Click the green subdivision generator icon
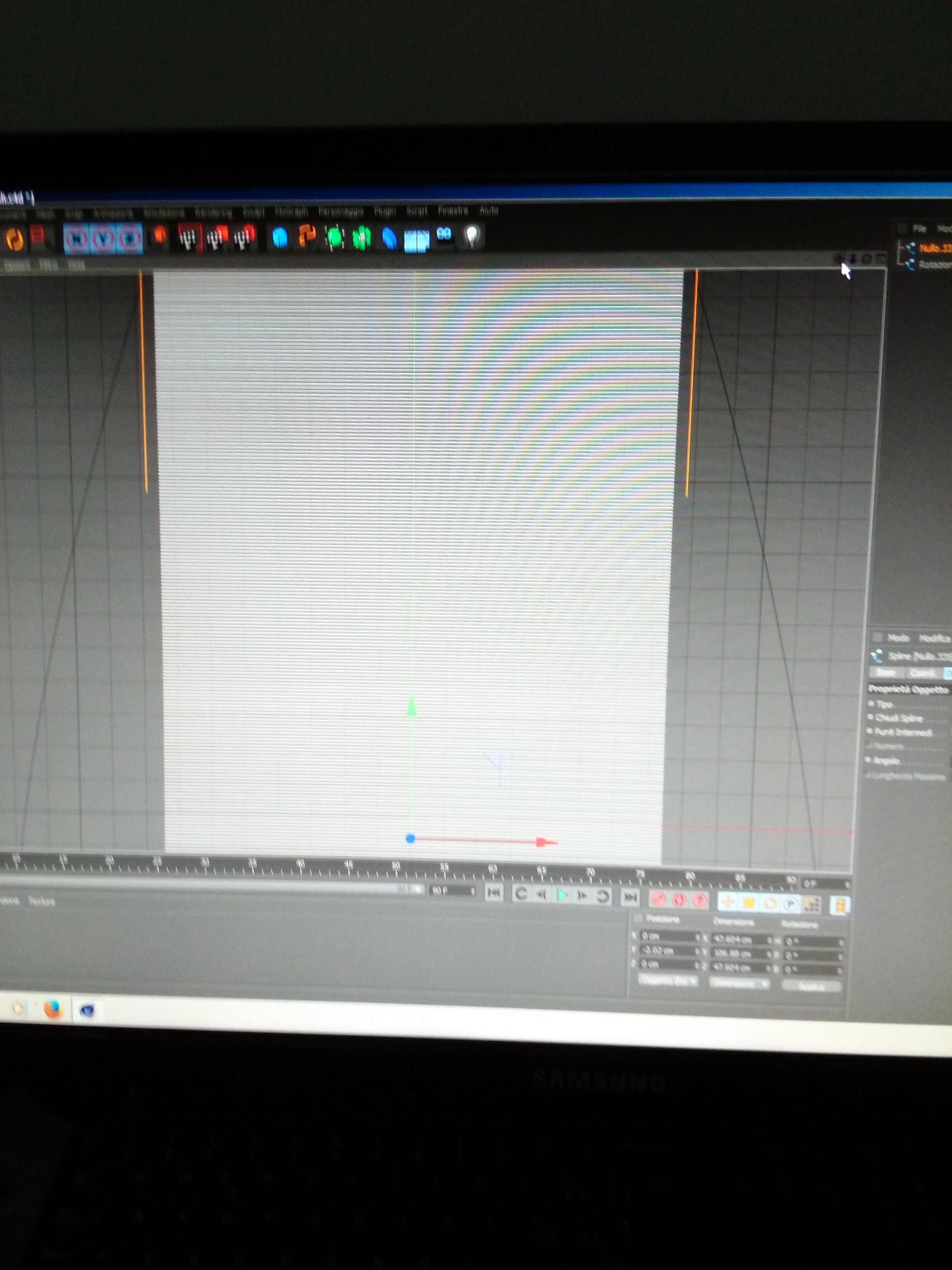Screen dimensions: 952x1270 [334, 238]
